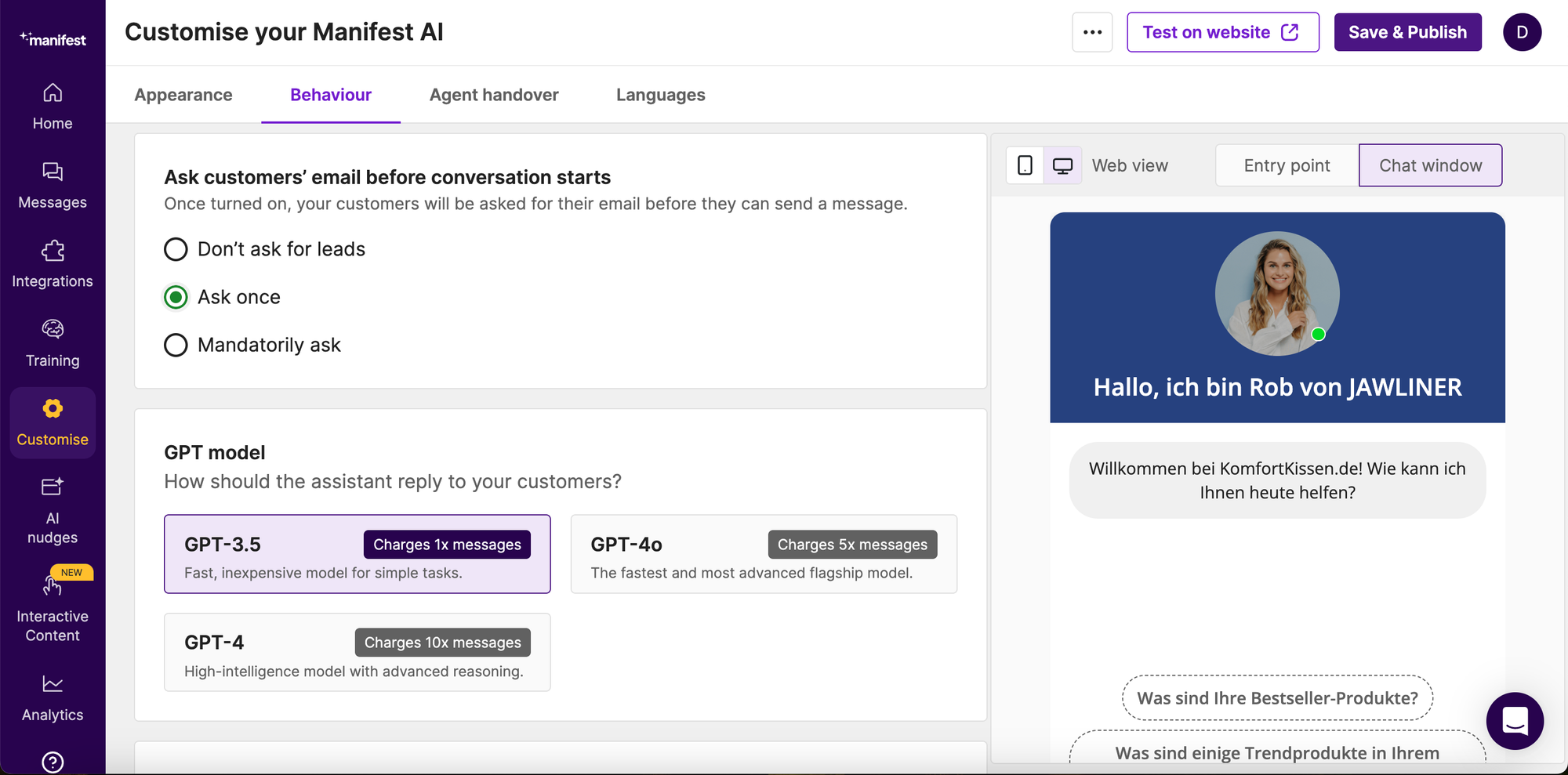Click the GPT model section heading
The image size is (1568, 775).
[215, 452]
